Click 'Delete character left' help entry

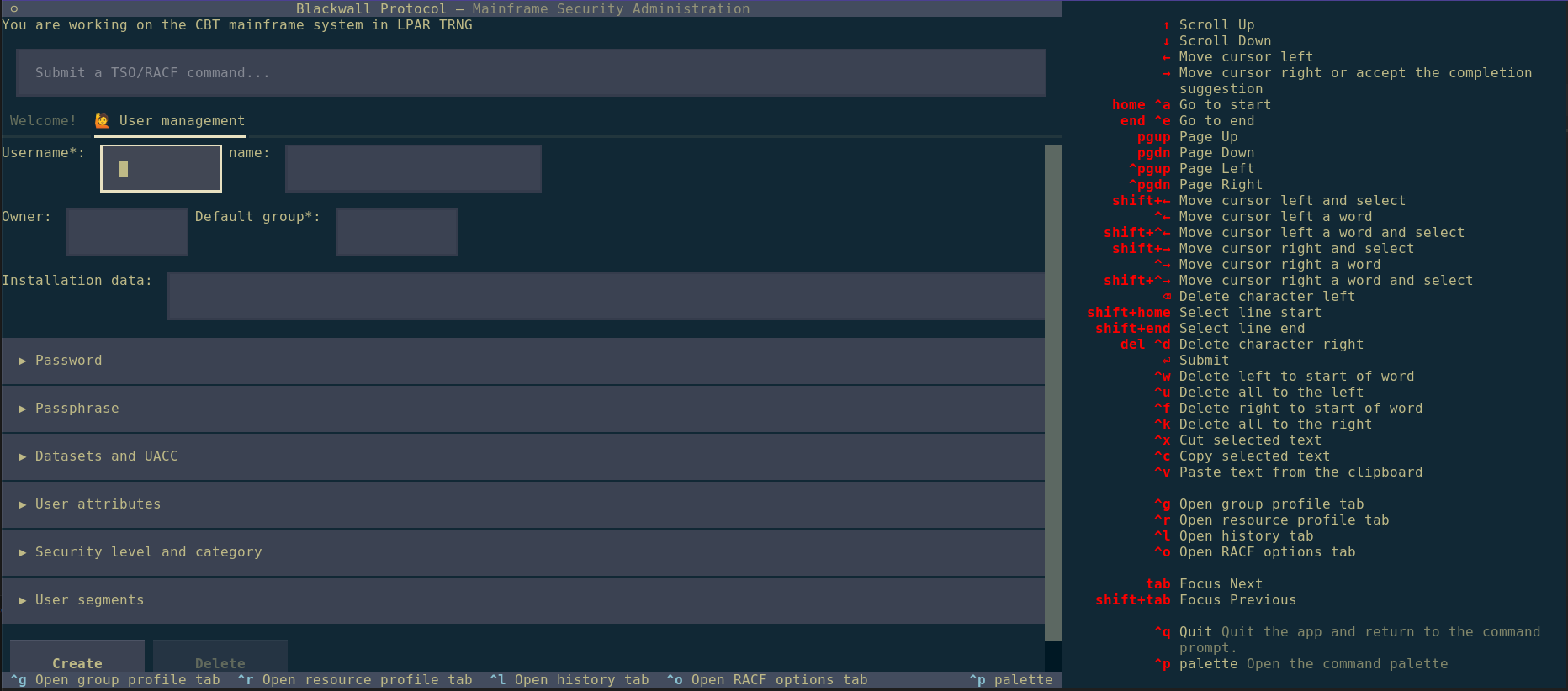[x=1267, y=297]
